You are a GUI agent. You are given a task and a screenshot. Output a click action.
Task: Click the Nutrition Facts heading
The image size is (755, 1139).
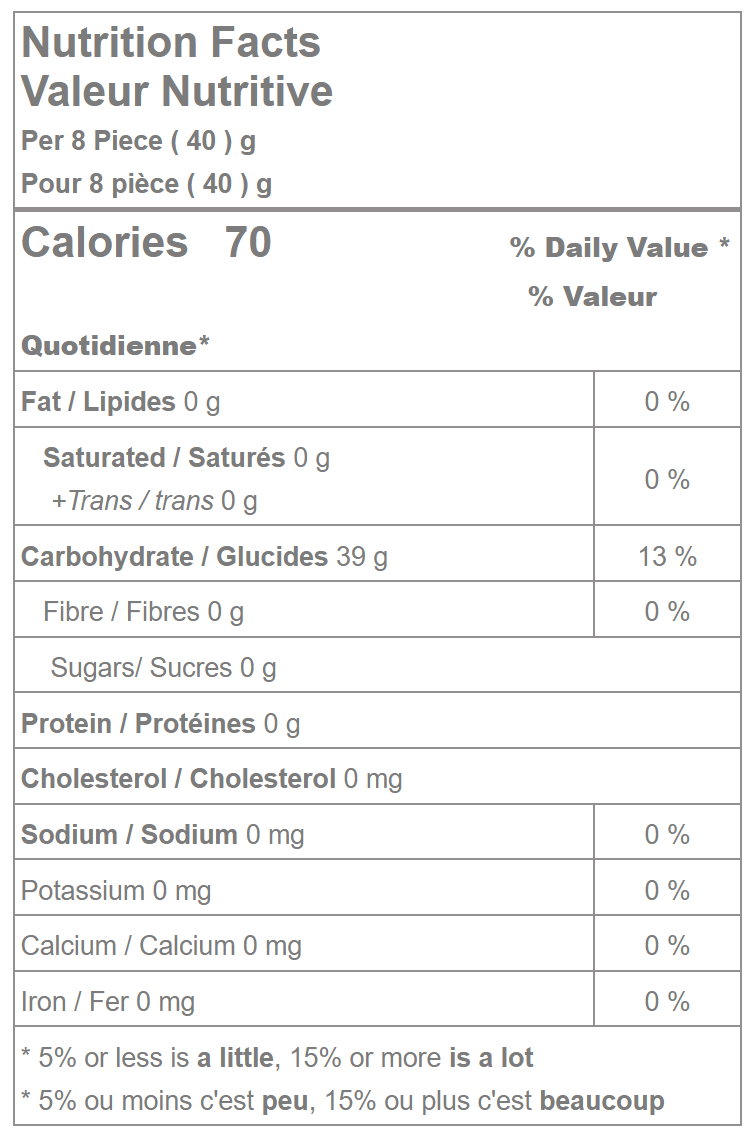pos(171,43)
